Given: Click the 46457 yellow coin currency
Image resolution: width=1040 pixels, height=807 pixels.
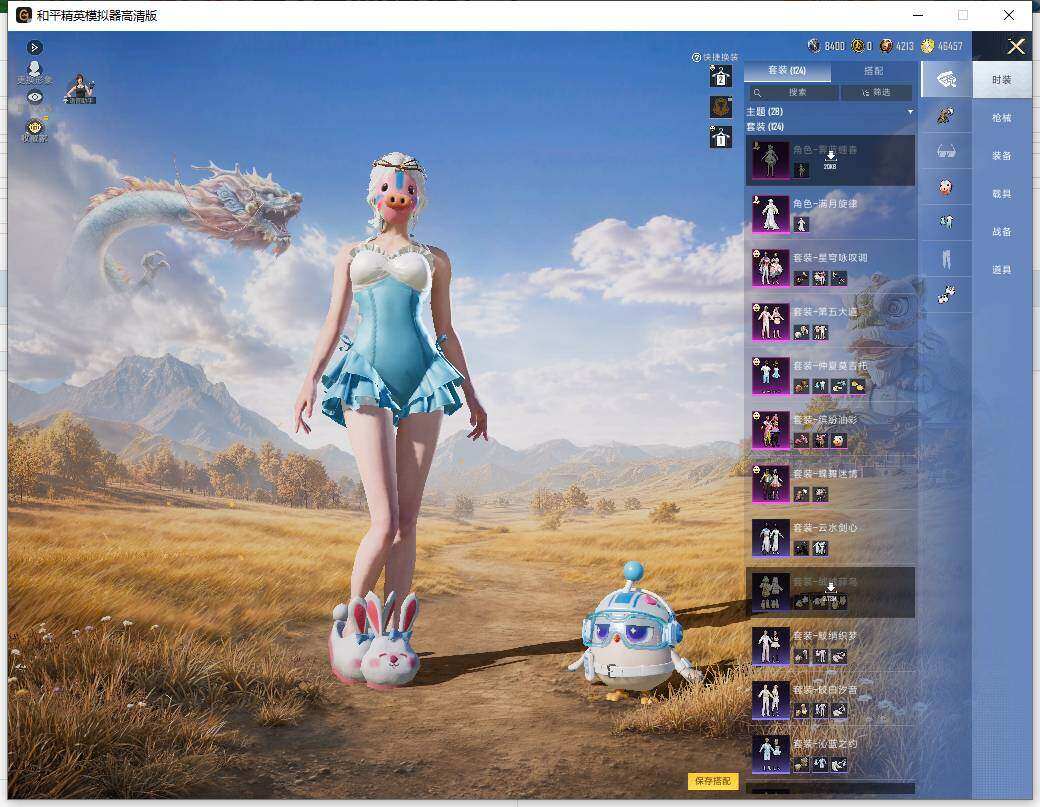Looking at the screenshot, I should click(x=927, y=45).
